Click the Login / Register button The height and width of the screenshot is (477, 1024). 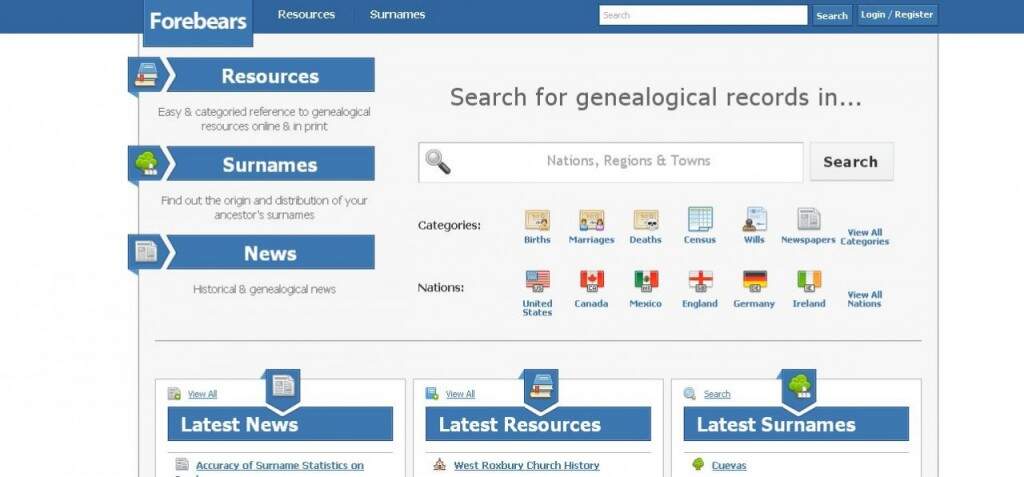point(897,15)
